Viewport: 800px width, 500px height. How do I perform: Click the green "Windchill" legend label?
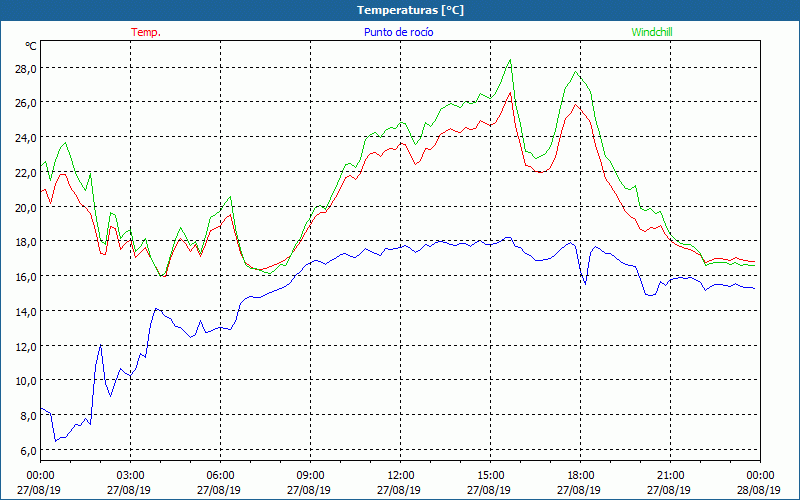652,32
